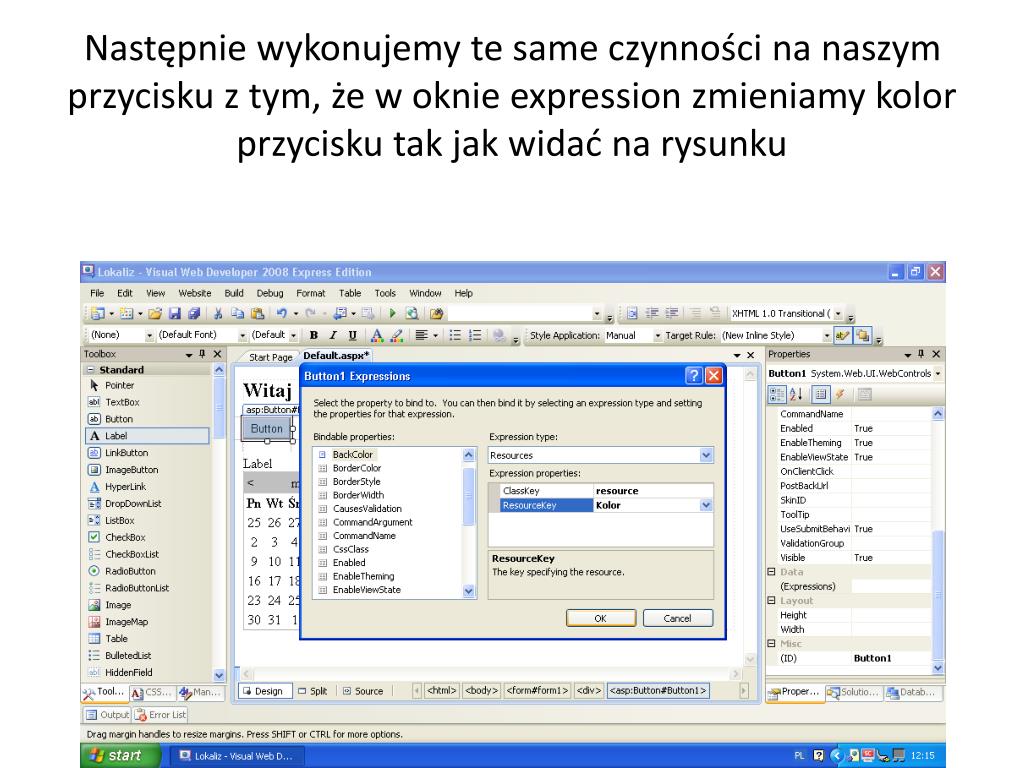Switch to the Start Page tab

coord(270,357)
